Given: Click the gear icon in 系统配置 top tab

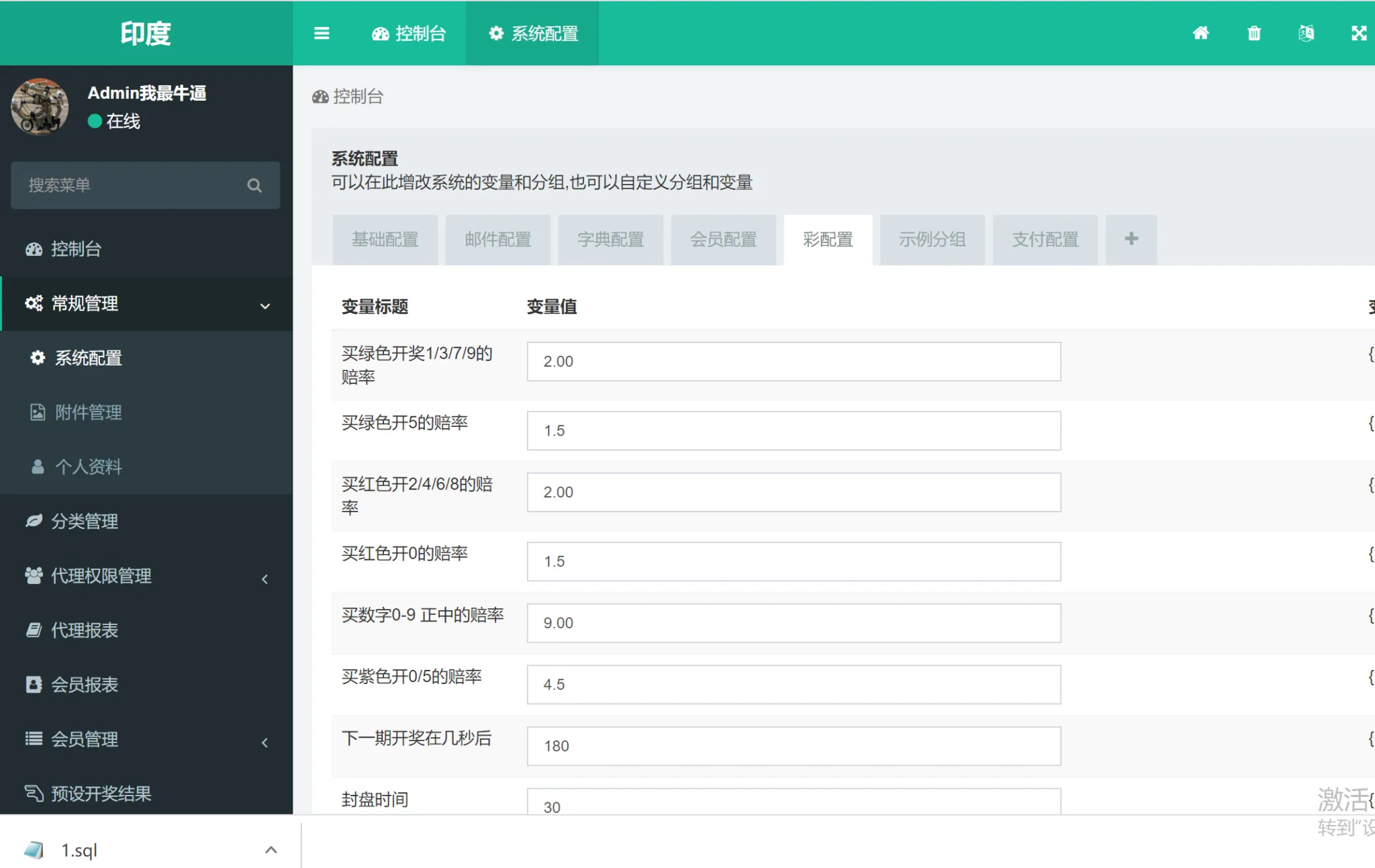Looking at the screenshot, I should click(496, 33).
